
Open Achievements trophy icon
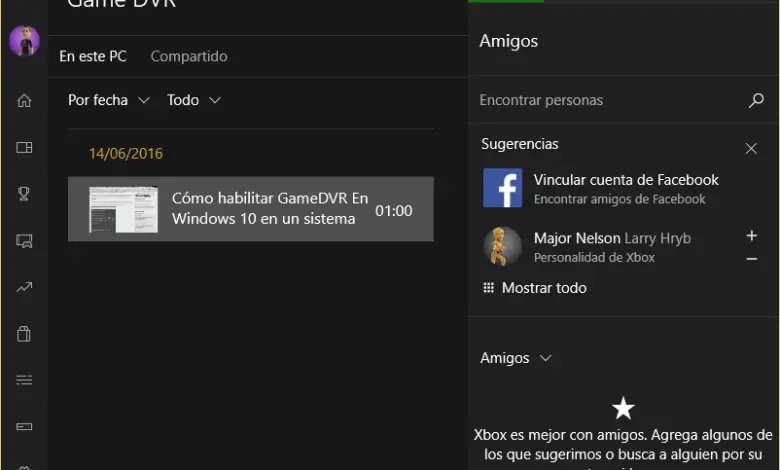coord(24,193)
